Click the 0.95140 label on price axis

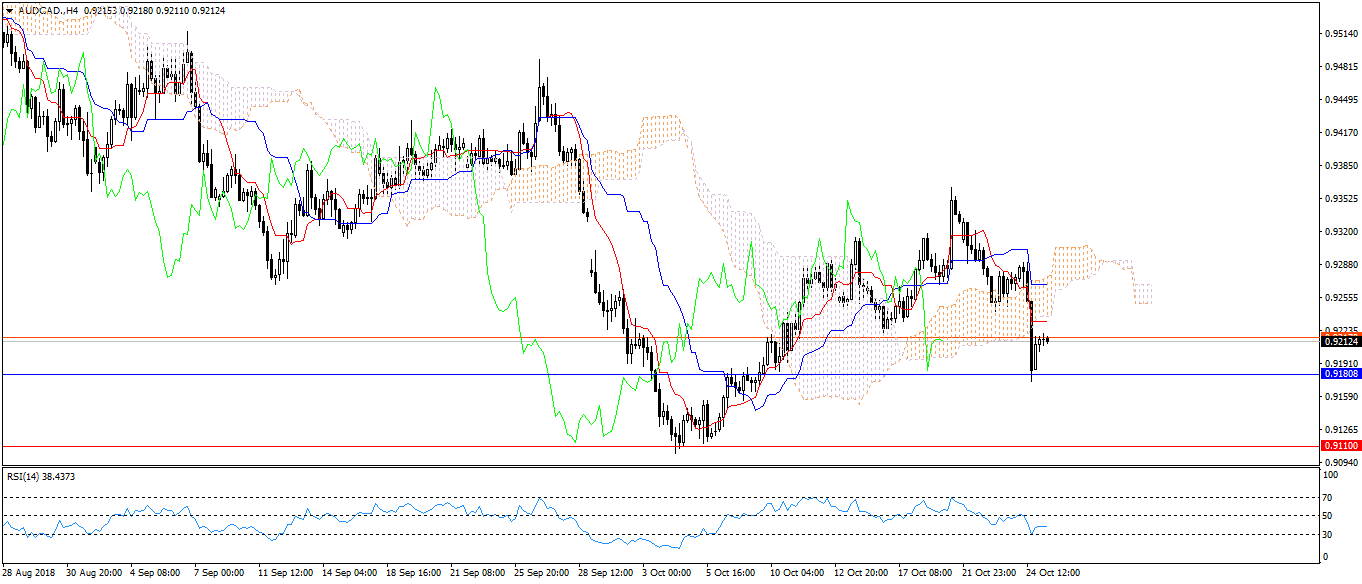pos(1339,34)
